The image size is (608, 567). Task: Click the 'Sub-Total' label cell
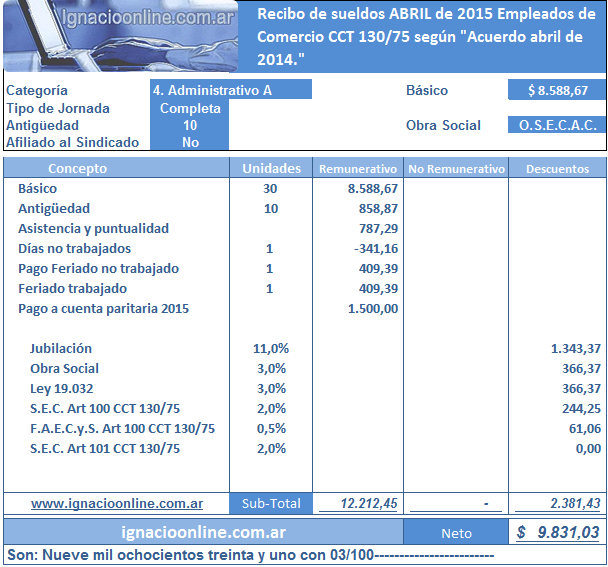coord(271,503)
